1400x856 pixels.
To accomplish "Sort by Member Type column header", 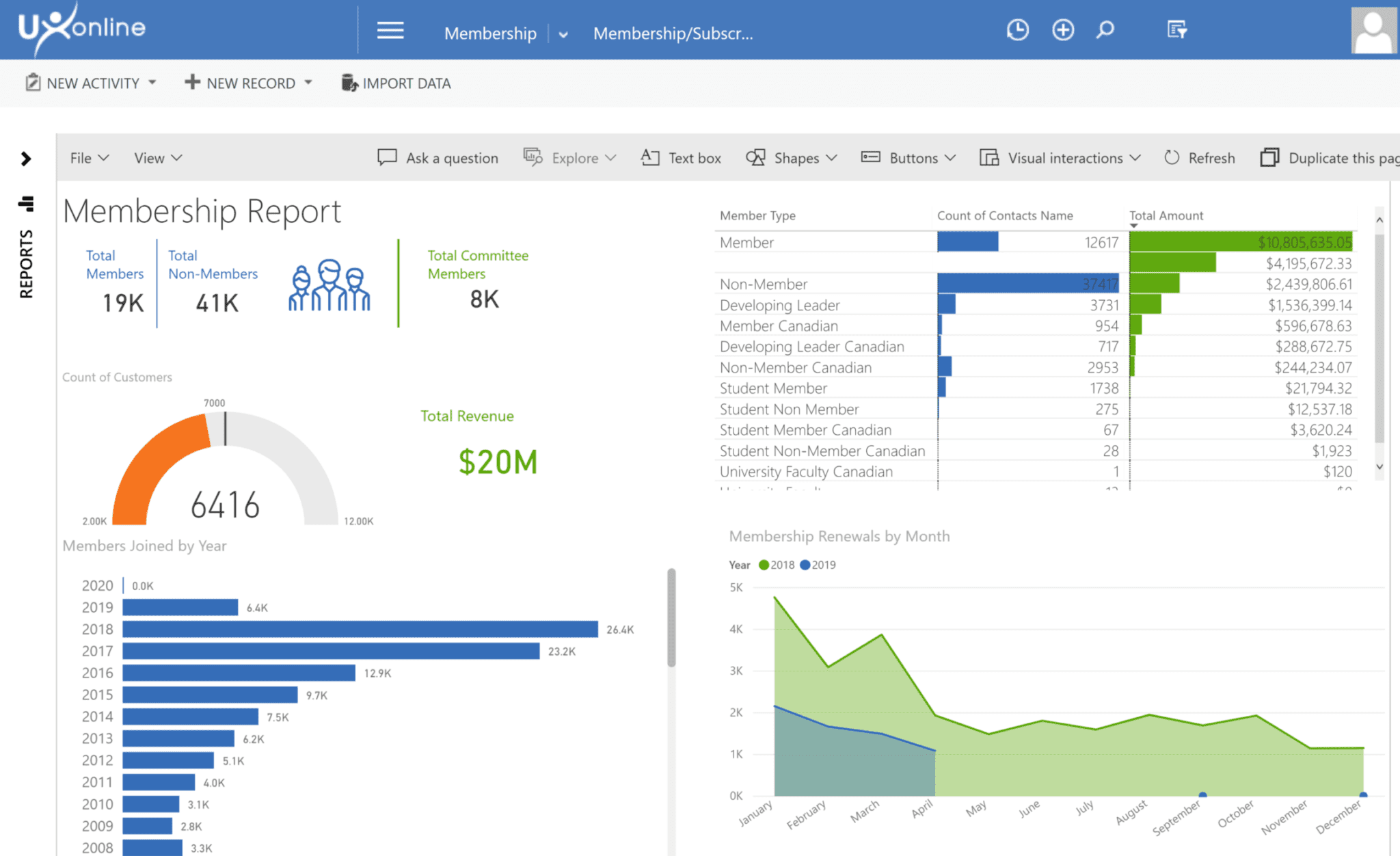I will [757, 215].
